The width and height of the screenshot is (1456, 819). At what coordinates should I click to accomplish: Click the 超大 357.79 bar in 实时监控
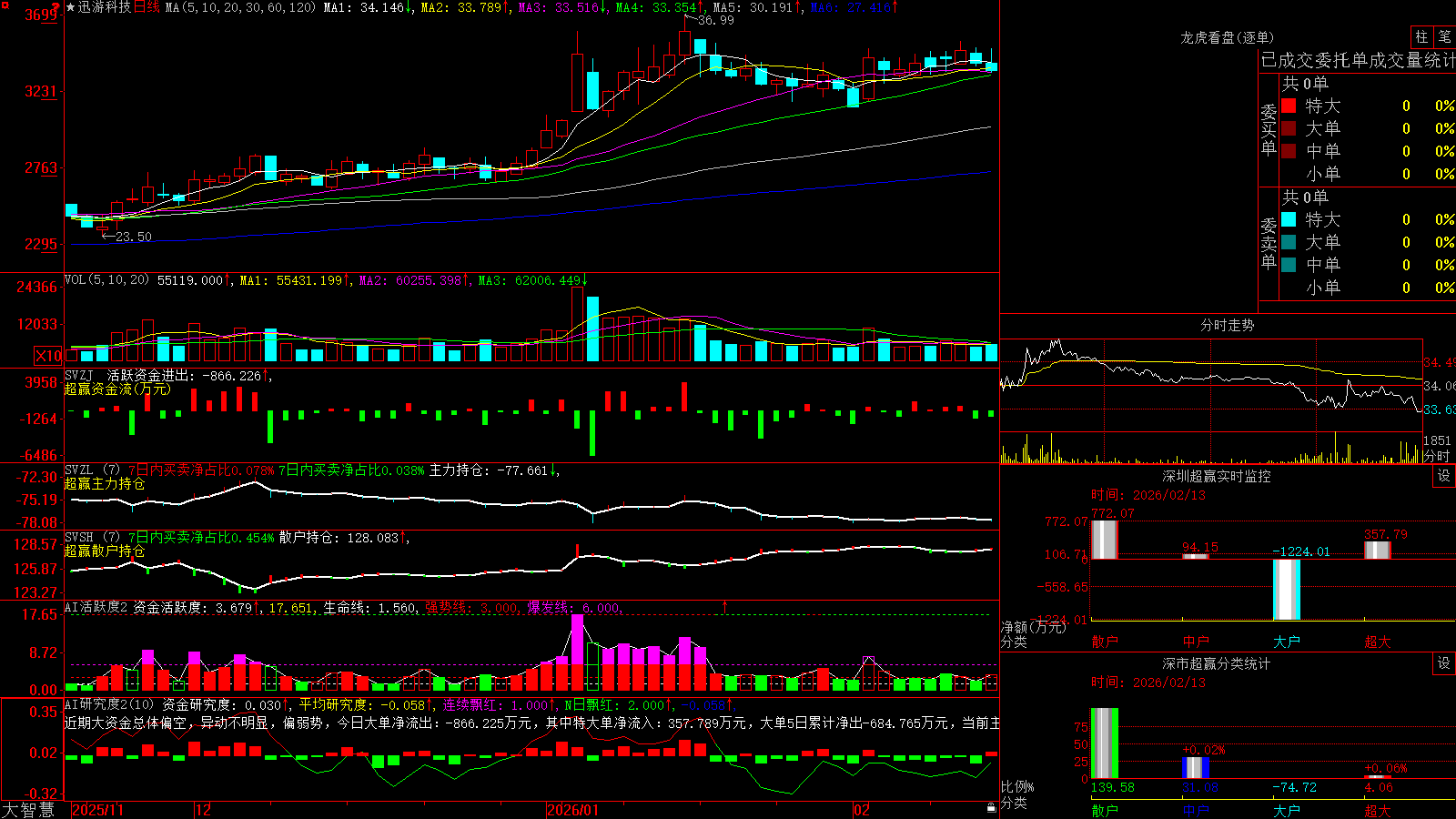pyautogui.click(x=1377, y=550)
